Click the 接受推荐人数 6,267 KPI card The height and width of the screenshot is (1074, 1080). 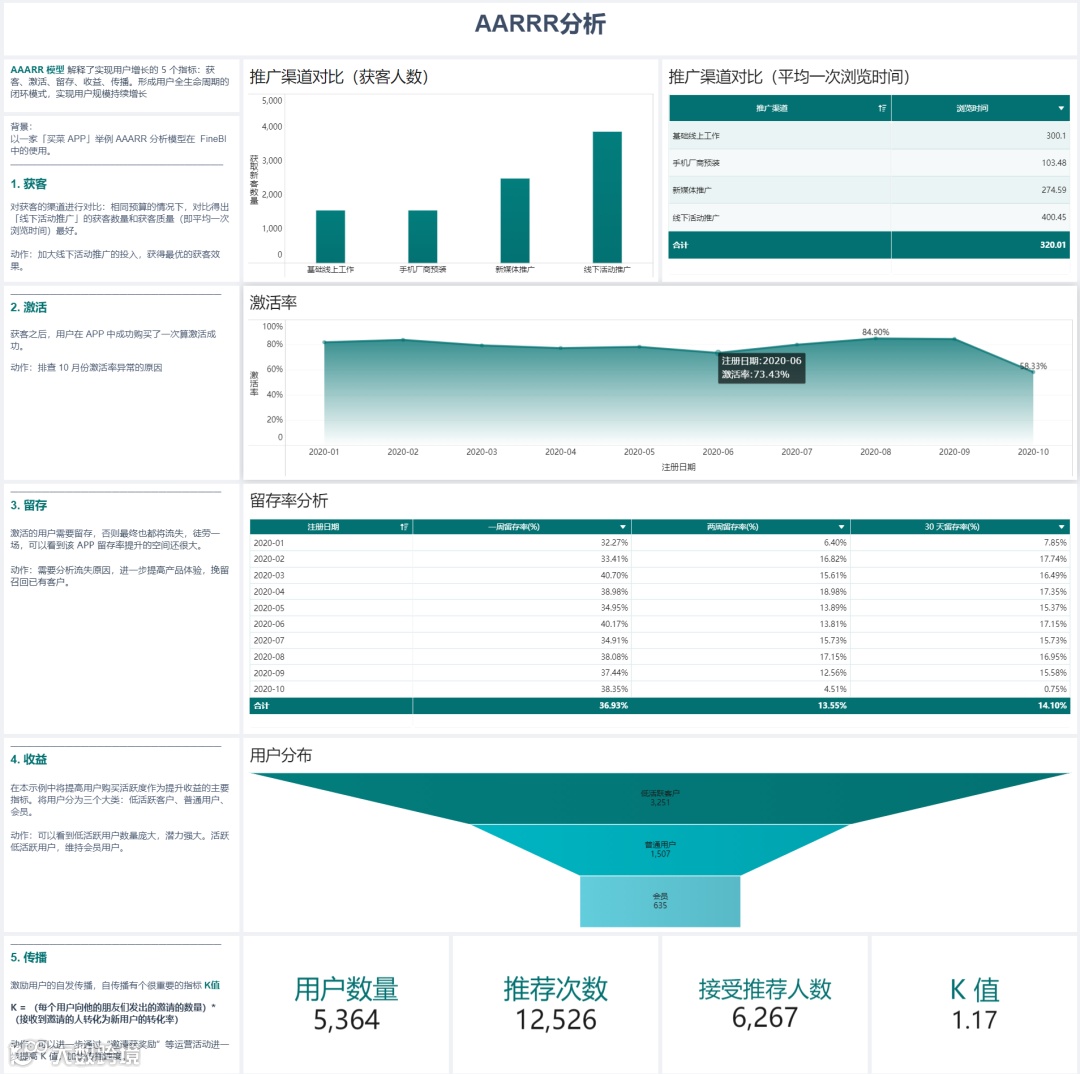pyautogui.click(x=765, y=1004)
